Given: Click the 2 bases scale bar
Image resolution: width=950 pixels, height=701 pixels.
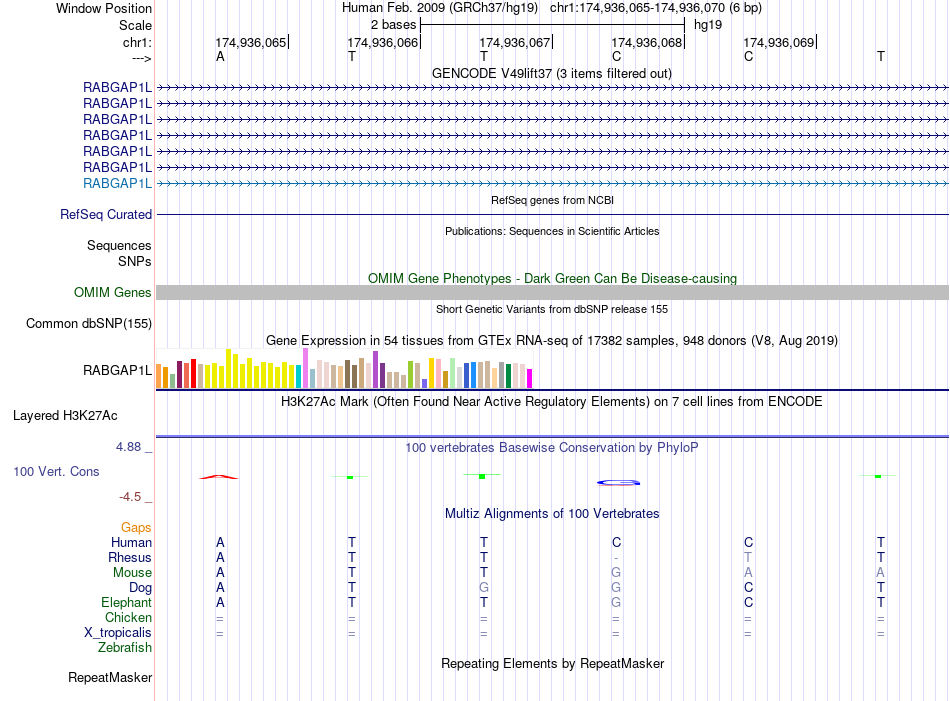Looking at the screenshot, I should click(552, 25).
